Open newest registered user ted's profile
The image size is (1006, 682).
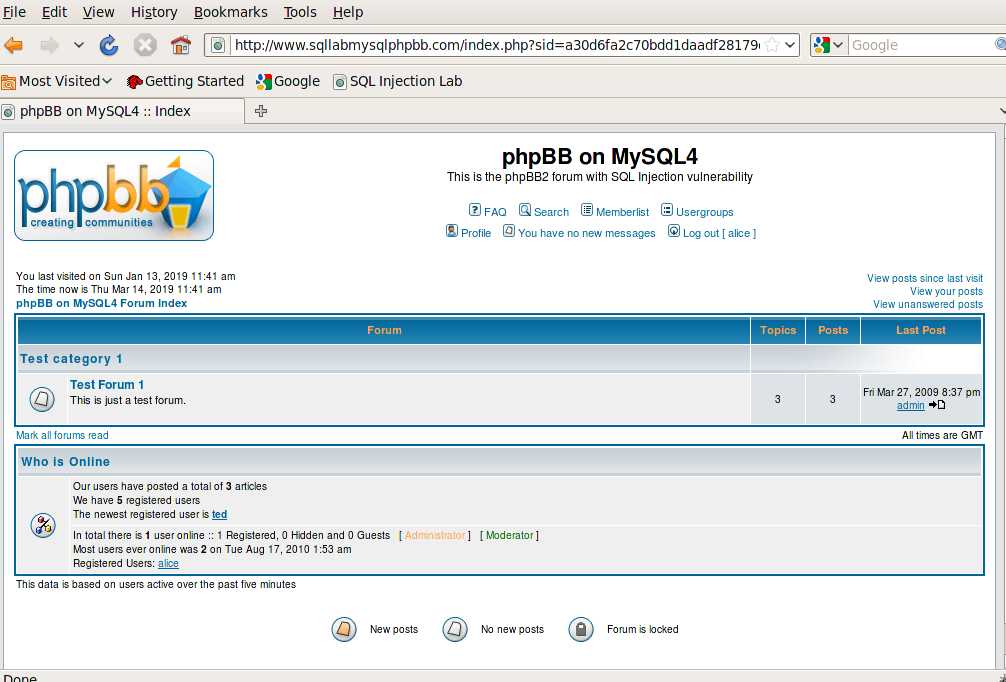click(x=219, y=514)
